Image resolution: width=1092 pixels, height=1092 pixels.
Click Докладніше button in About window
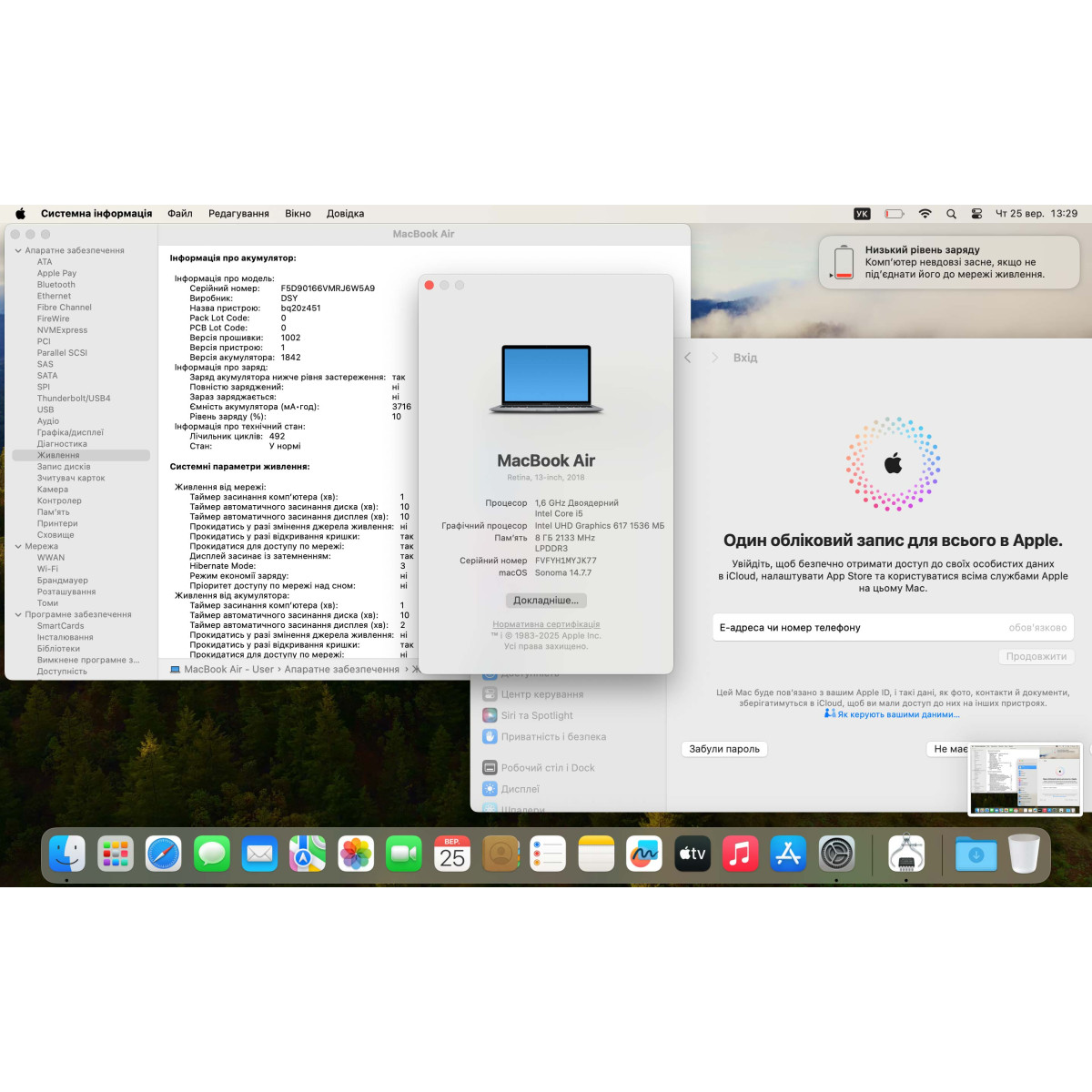tap(546, 601)
